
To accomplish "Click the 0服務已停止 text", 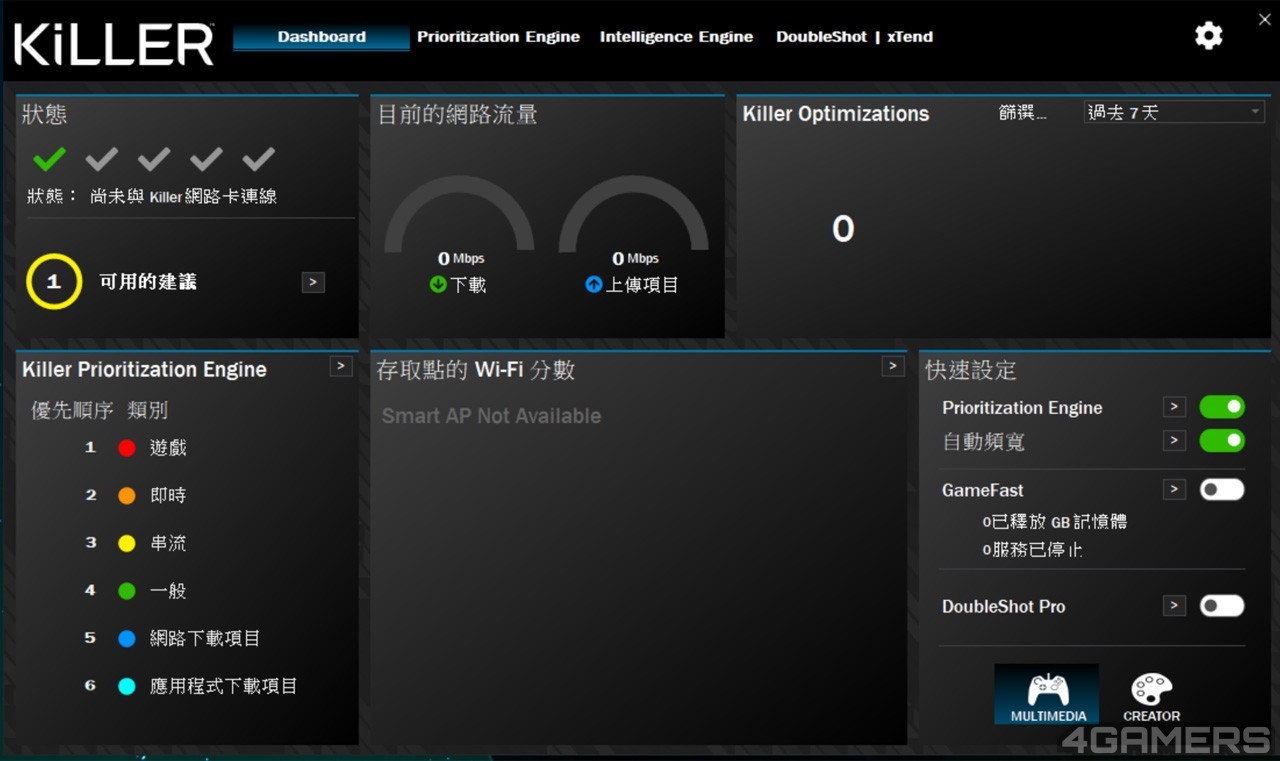I will 1032,550.
